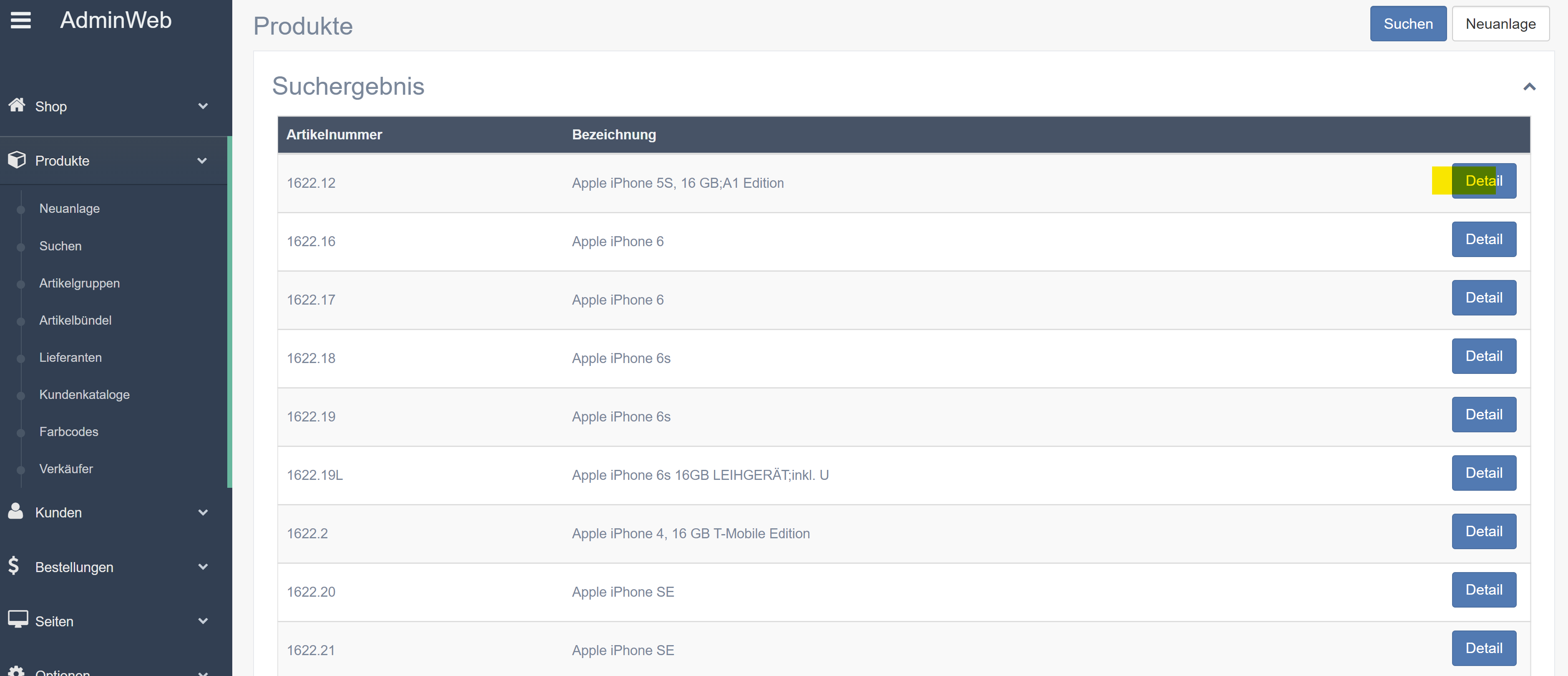This screenshot has height=676, width=1568.
Task: Collapse the Suchergebnis panel
Action: click(x=1529, y=86)
